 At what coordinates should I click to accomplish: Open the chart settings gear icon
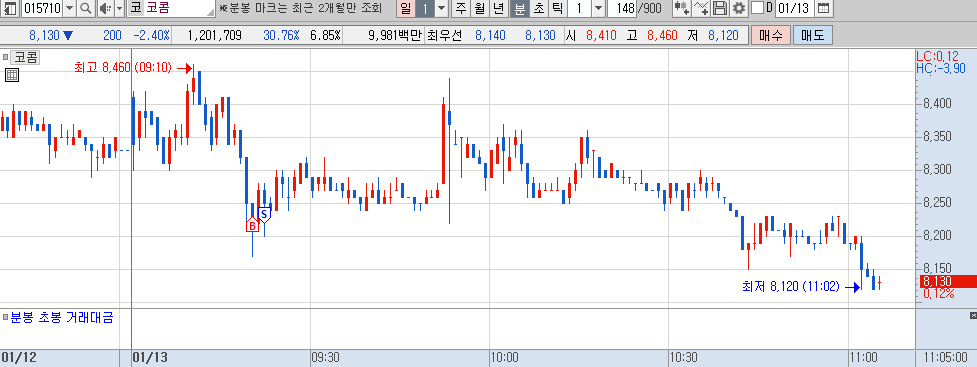point(739,9)
